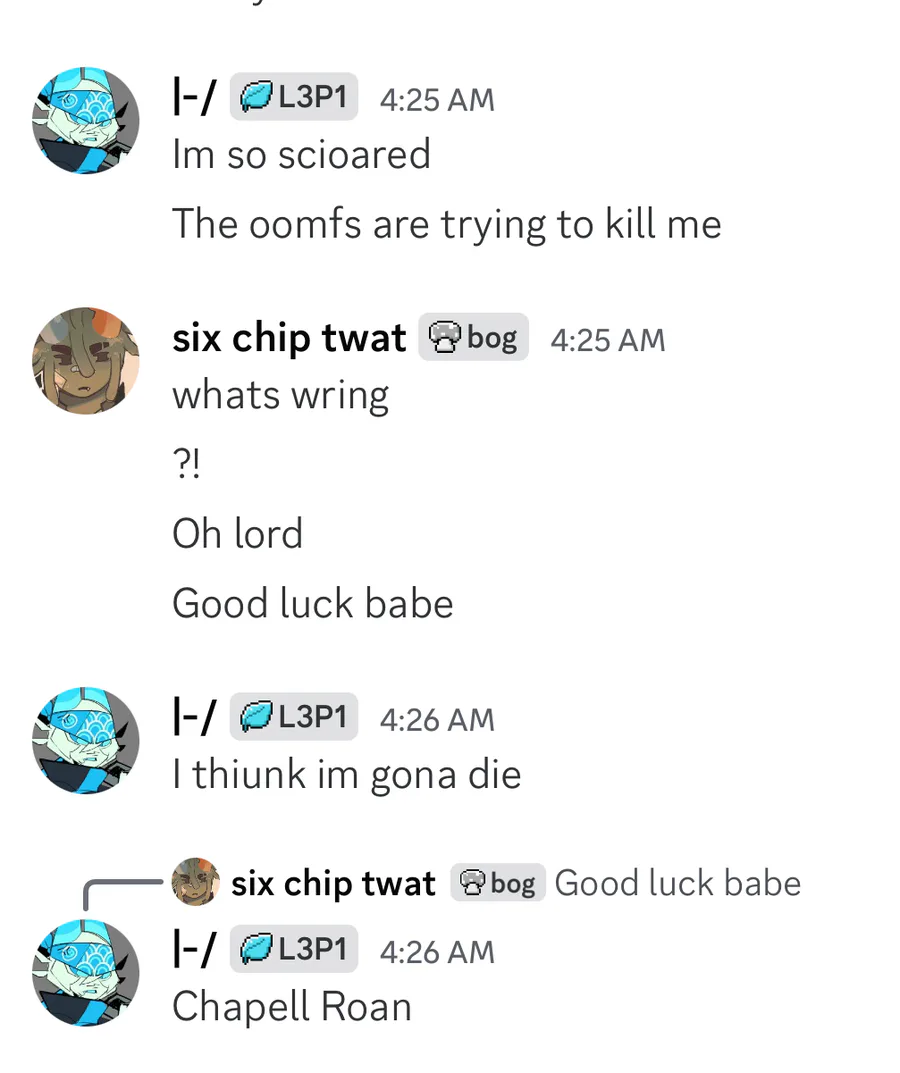The image size is (900, 1073).
Task: Select the "|-/" username above "Chapell Roan"
Action: point(194,949)
